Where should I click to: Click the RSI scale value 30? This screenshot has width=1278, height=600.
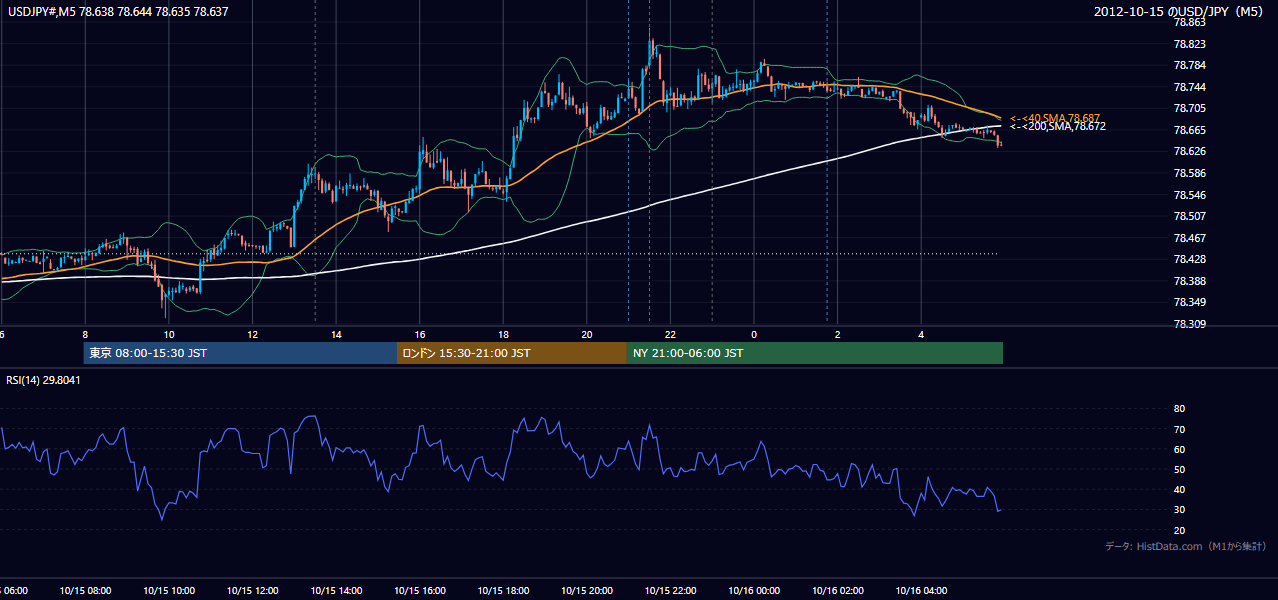(x=1179, y=510)
